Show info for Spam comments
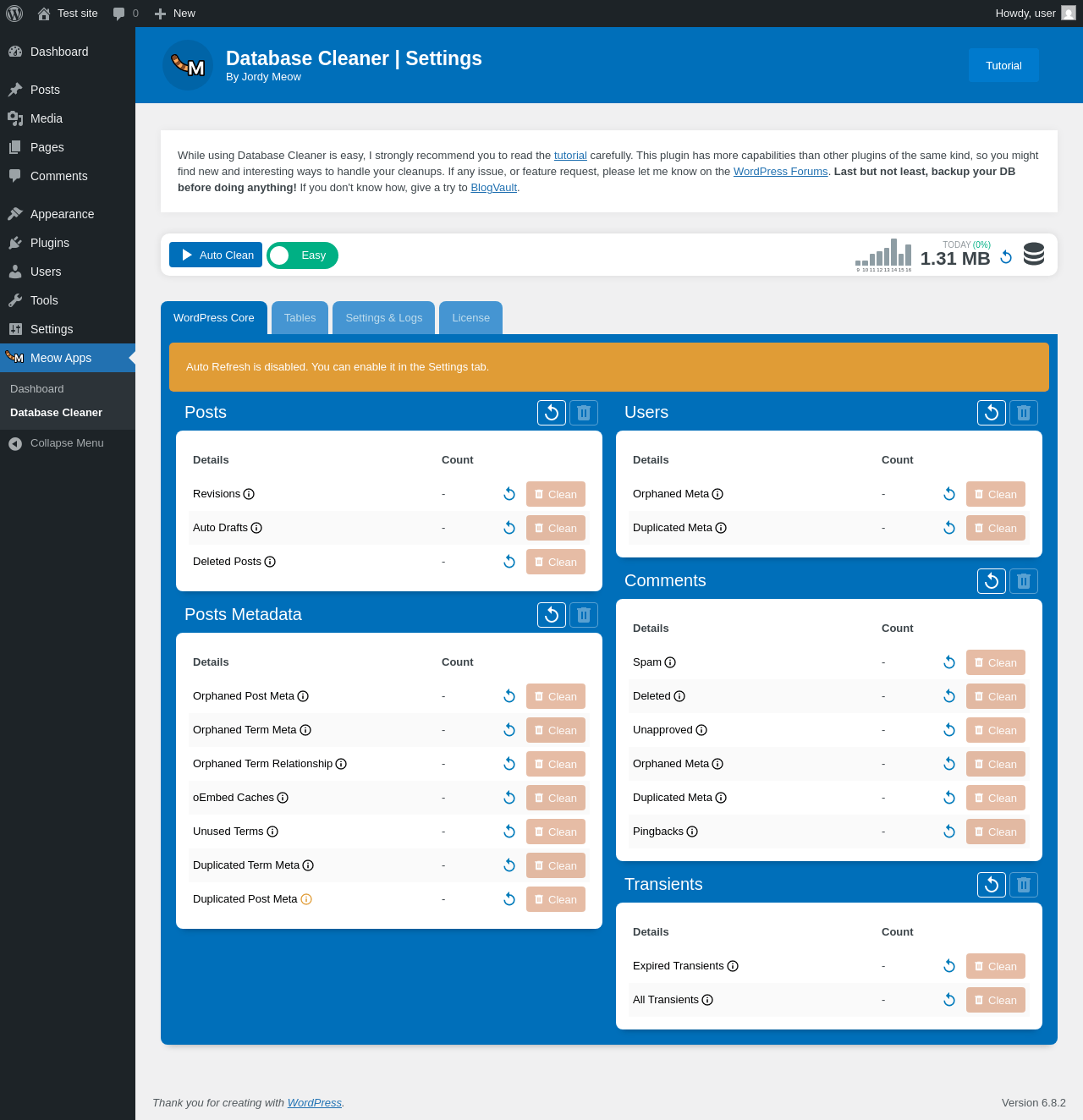Image resolution: width=1083 pixels, height=1120 pixels. pos(670,662)
